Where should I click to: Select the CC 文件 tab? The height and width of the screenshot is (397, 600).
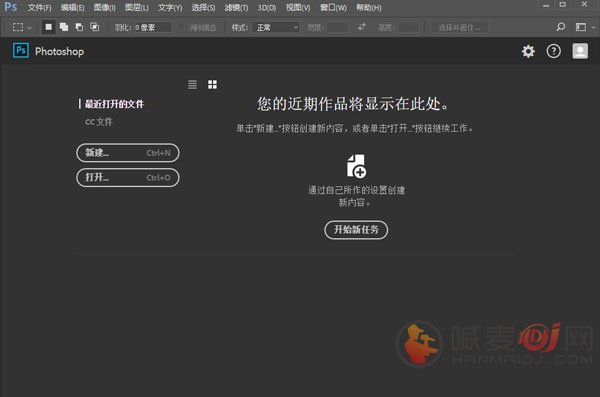point(99,122)
